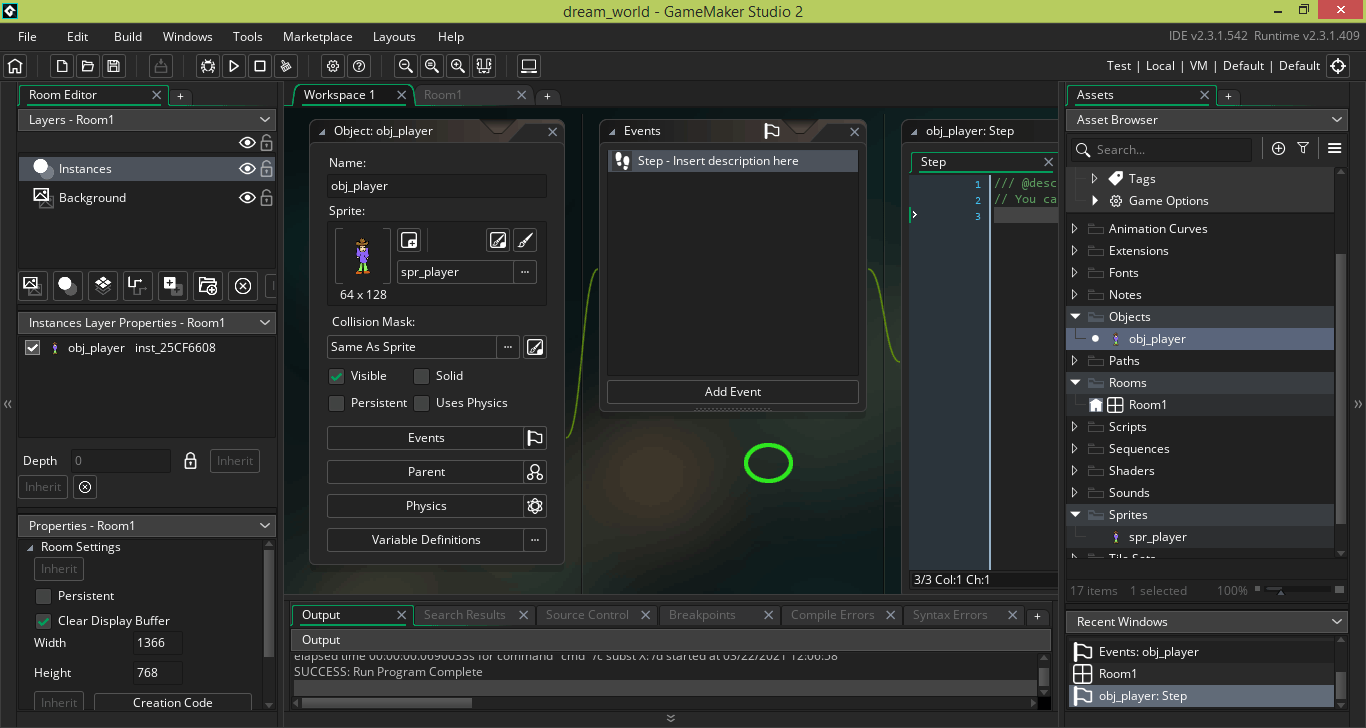Enable the object Persistent checkbox
The image size is (1366, 728).
pos(337,403)
